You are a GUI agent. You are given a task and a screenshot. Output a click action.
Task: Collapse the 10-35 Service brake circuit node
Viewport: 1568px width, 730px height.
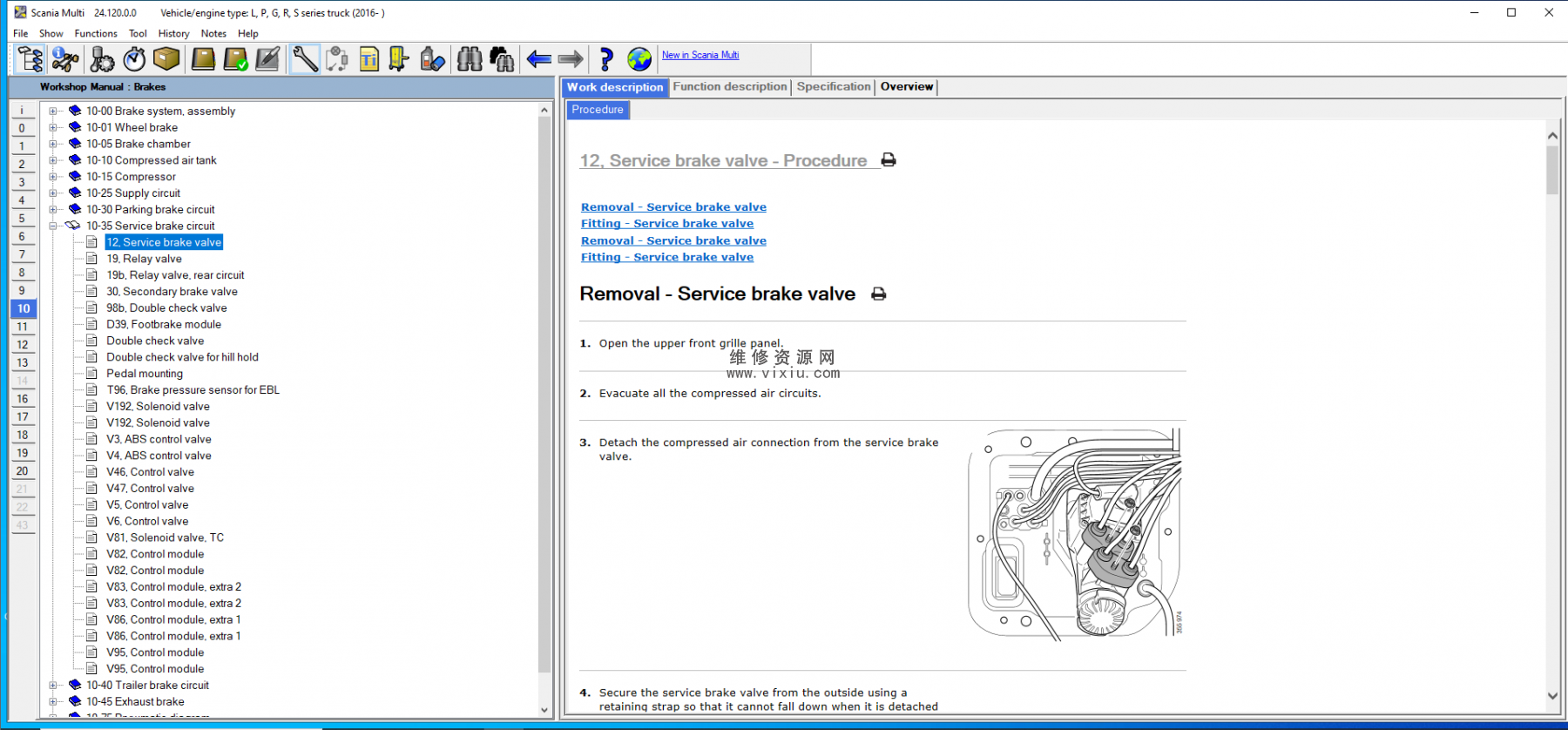[x=53, y=226]
